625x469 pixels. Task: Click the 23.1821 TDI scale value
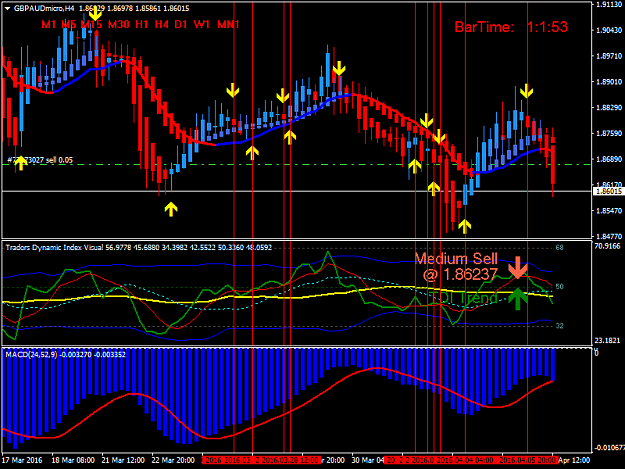click(x=607, y=341)
